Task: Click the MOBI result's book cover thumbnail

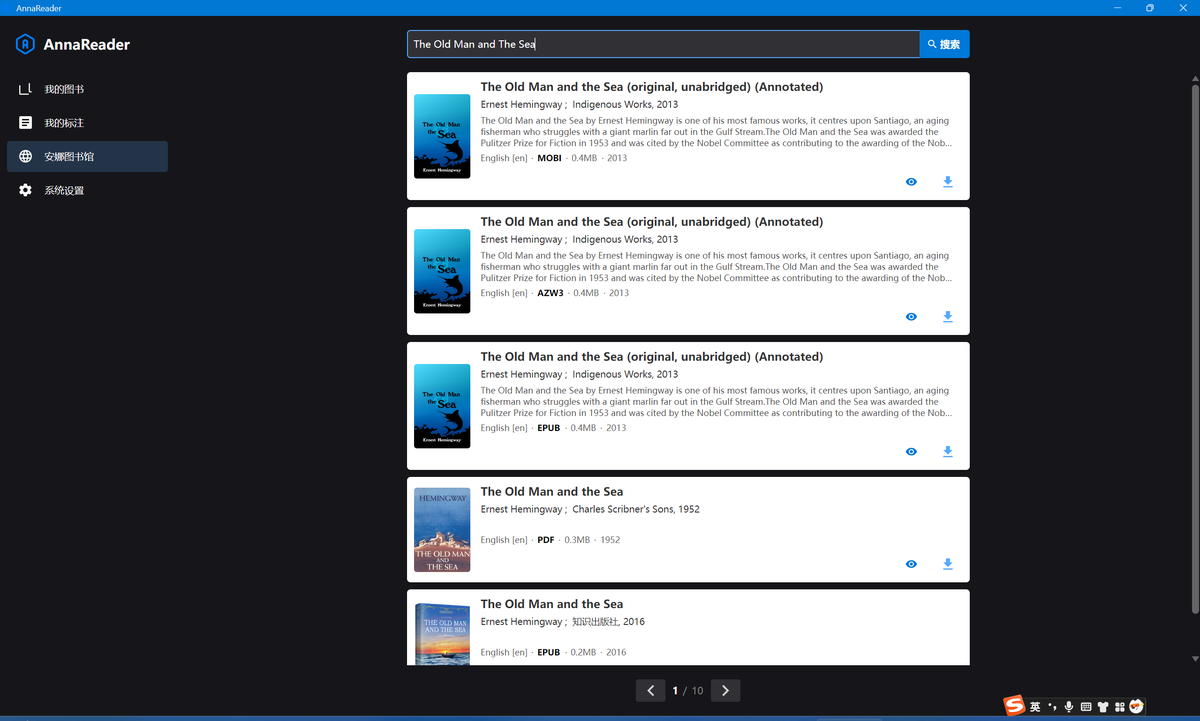Action: tap(442, 136)
